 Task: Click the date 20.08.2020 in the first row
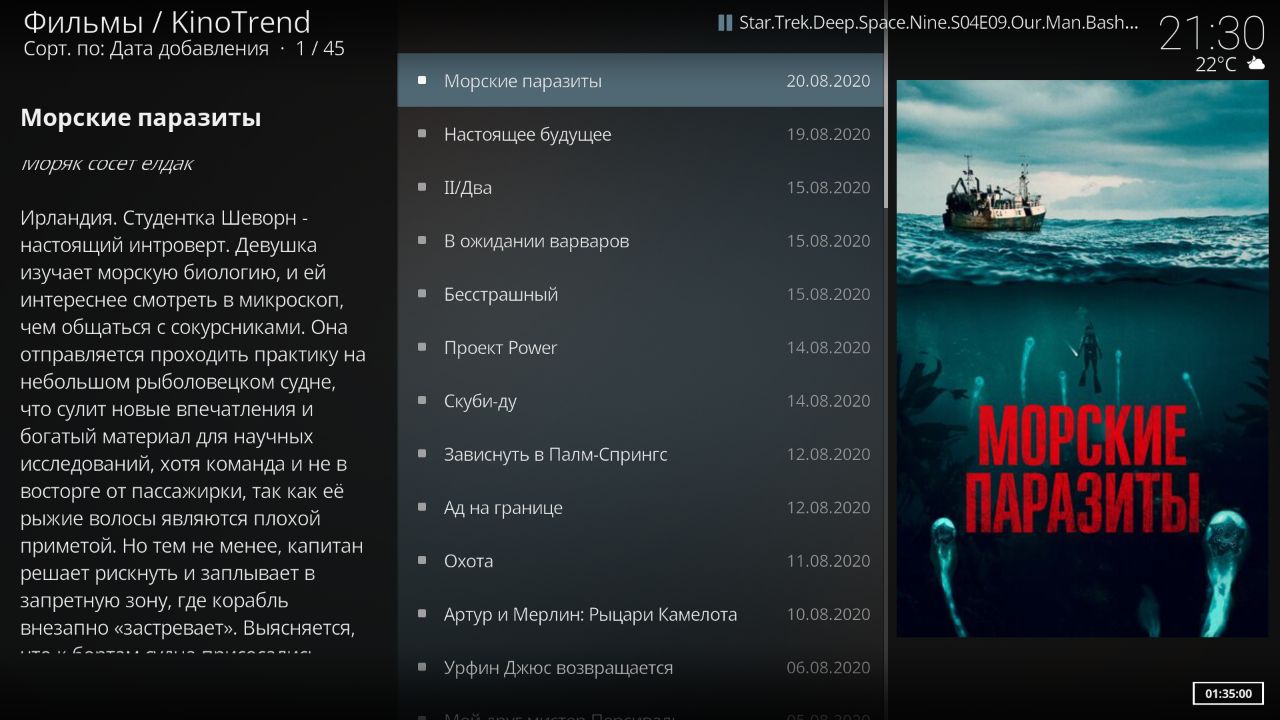(828, 81)
